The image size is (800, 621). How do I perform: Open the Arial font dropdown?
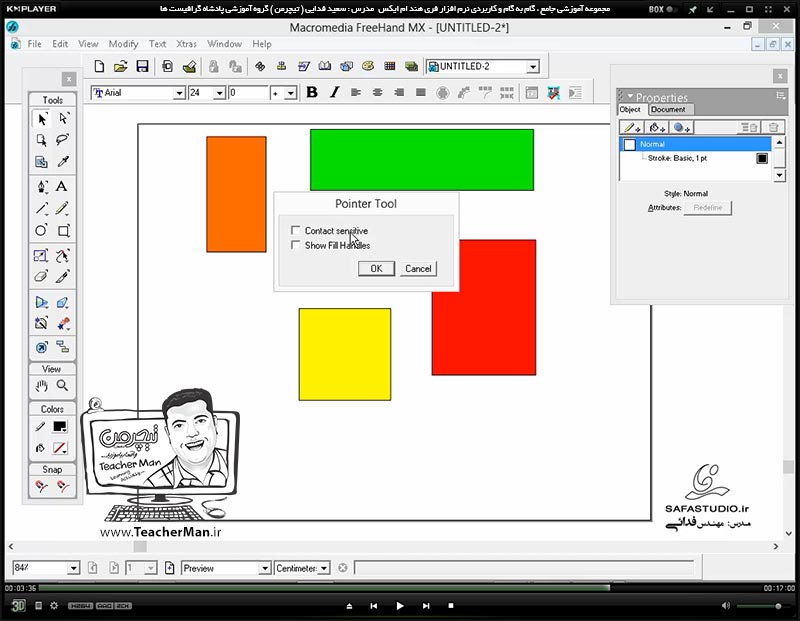(179, 93)
